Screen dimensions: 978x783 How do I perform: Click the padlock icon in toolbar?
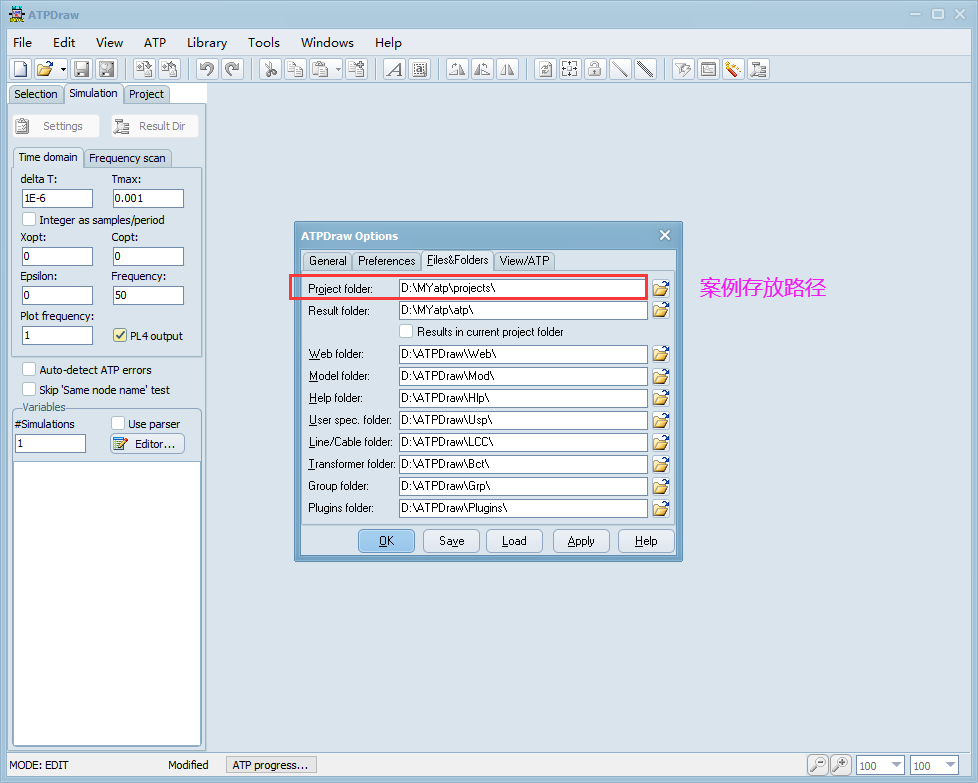(x=594, y=69)
